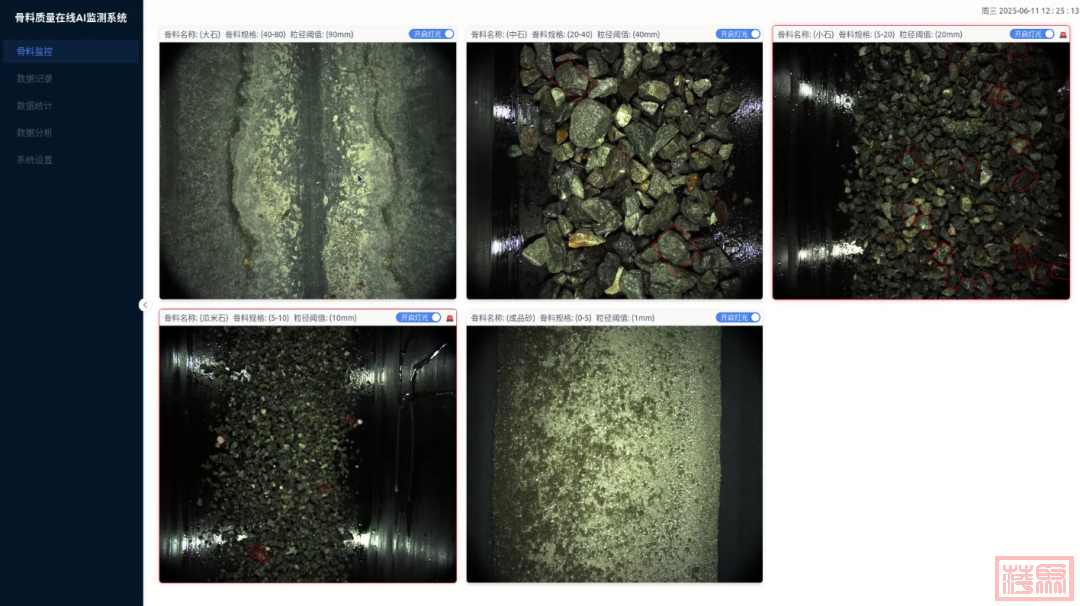Open 系统设置 in the sidebar
This screenshot has height=606, width=1080.
pyautogui.click(x=35, y=160)
